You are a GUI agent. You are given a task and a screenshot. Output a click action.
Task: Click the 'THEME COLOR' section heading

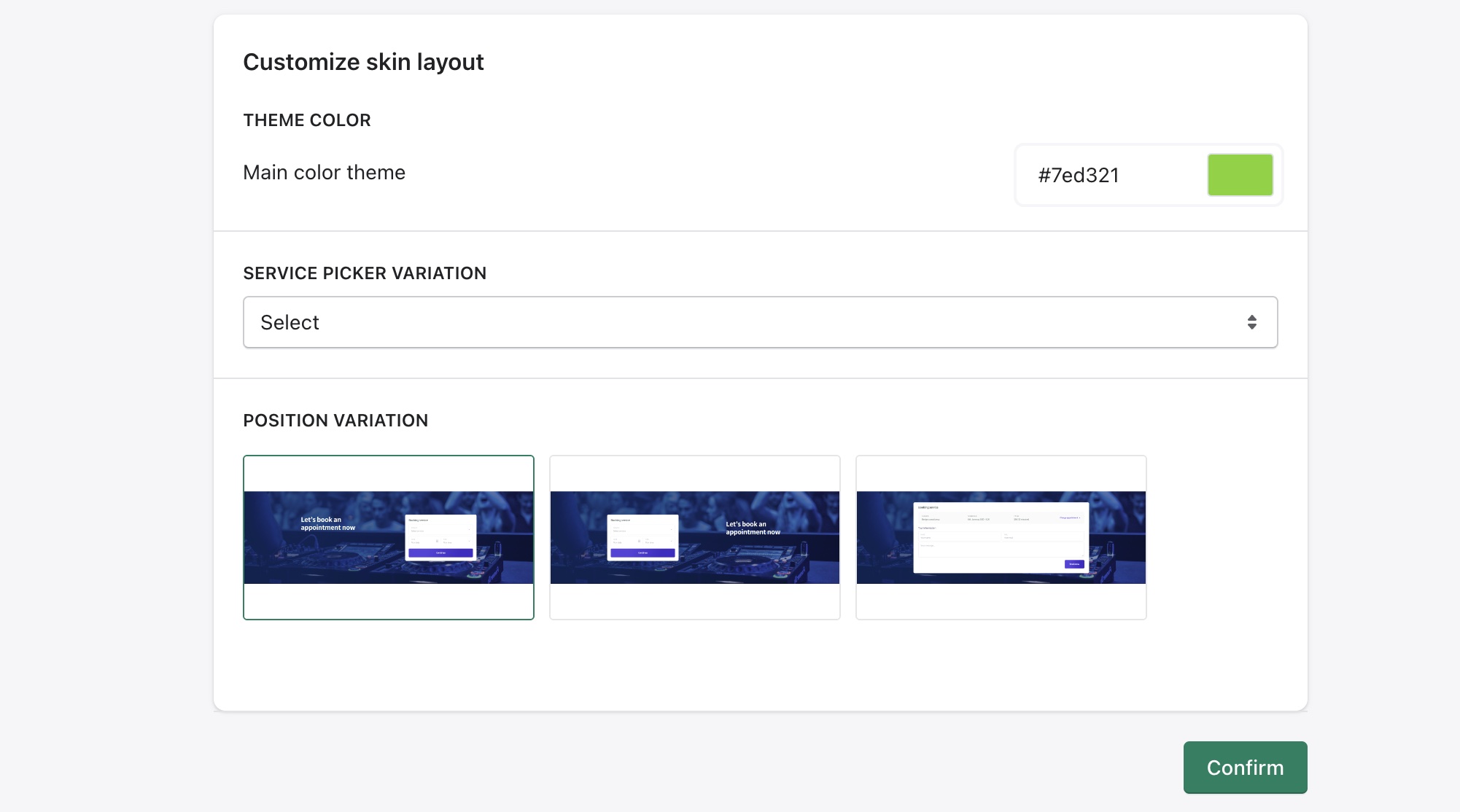tap(307, 120)
